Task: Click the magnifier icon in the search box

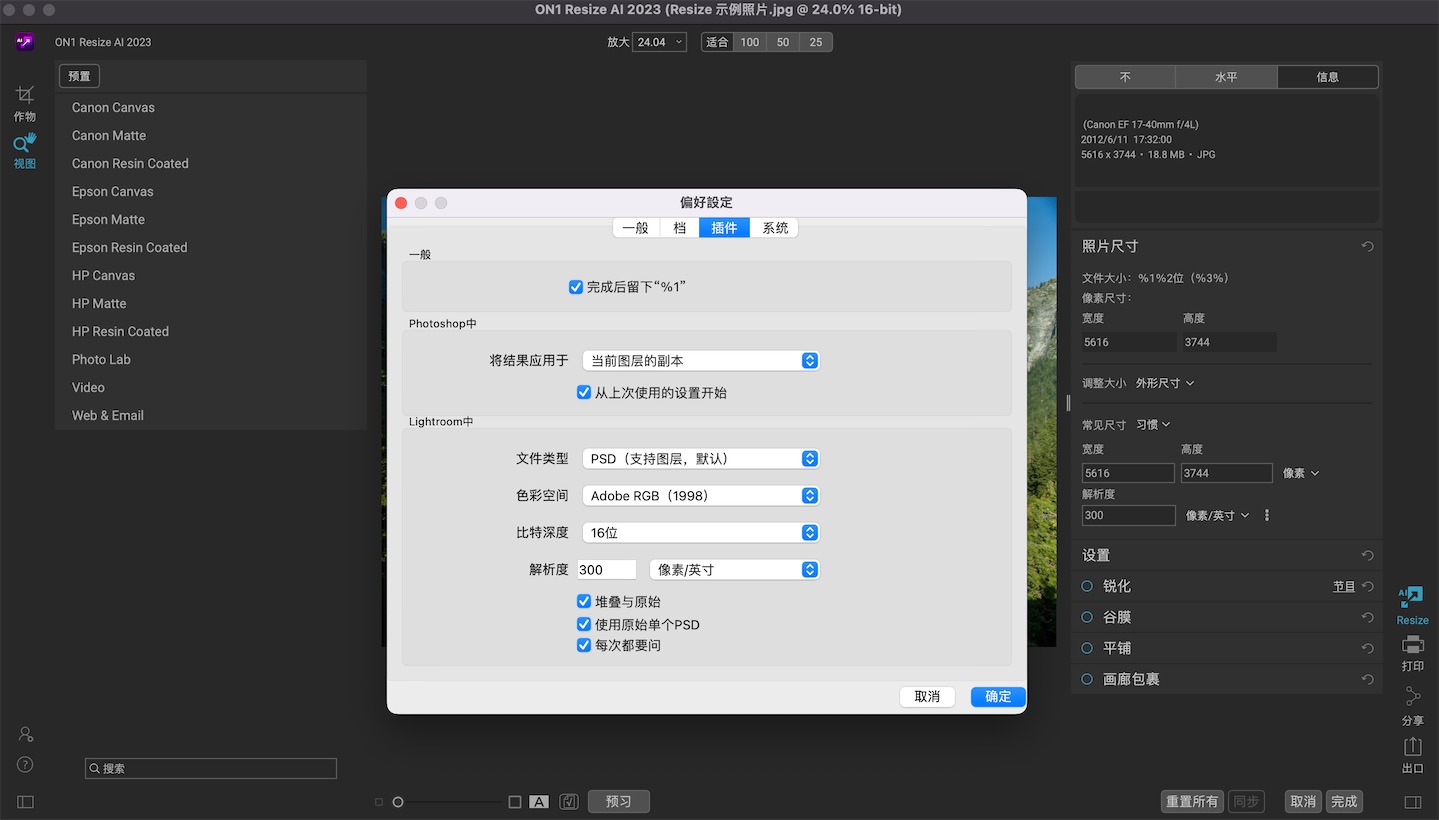Action: point(95,769)
